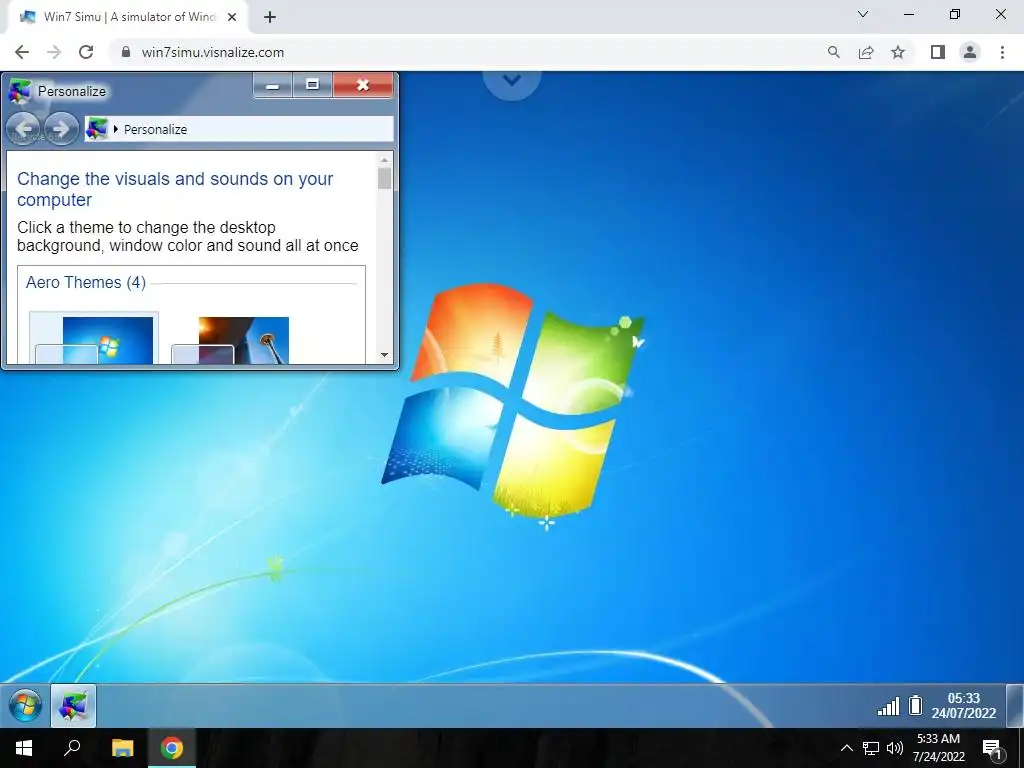The height and width of the screenshot is (768, 1024).
Task: Reload the browser page
Action: pyautogui.click(x=86, y=52)
